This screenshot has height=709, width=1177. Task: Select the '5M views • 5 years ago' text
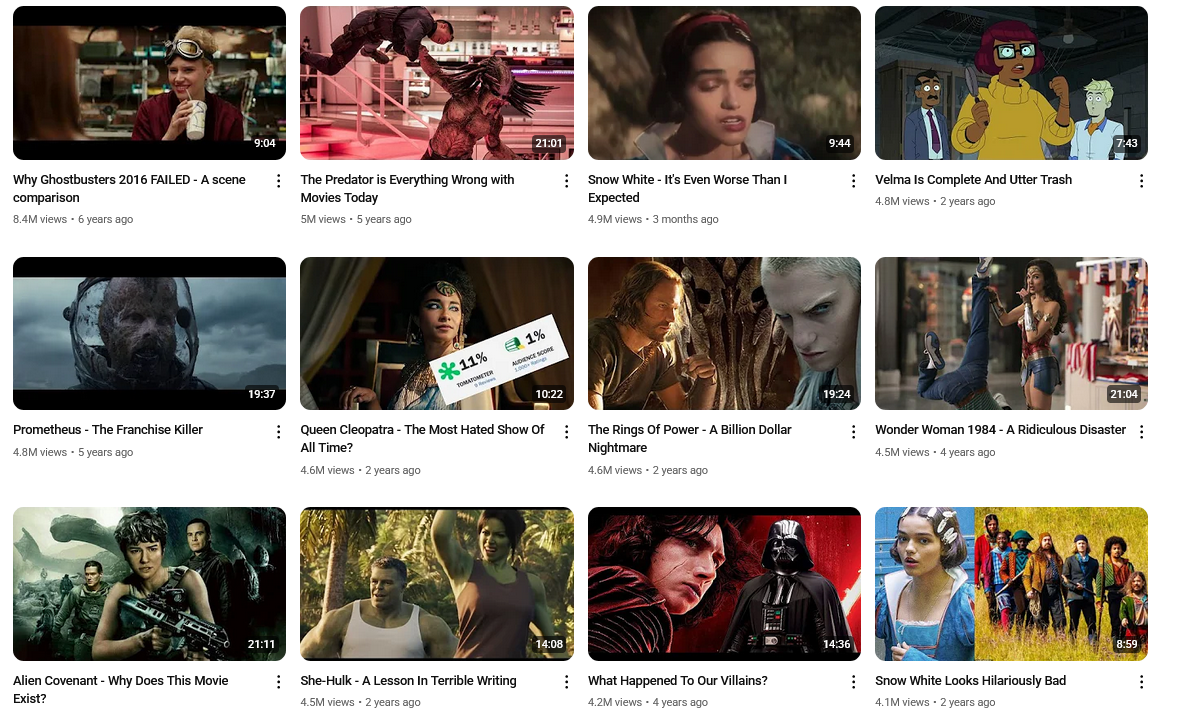tap(356, 219)
